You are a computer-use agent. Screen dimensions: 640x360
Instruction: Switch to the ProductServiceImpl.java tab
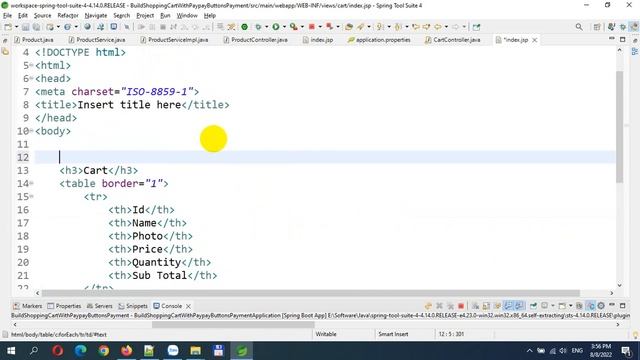pyautogui.click(x=174, y=40)
